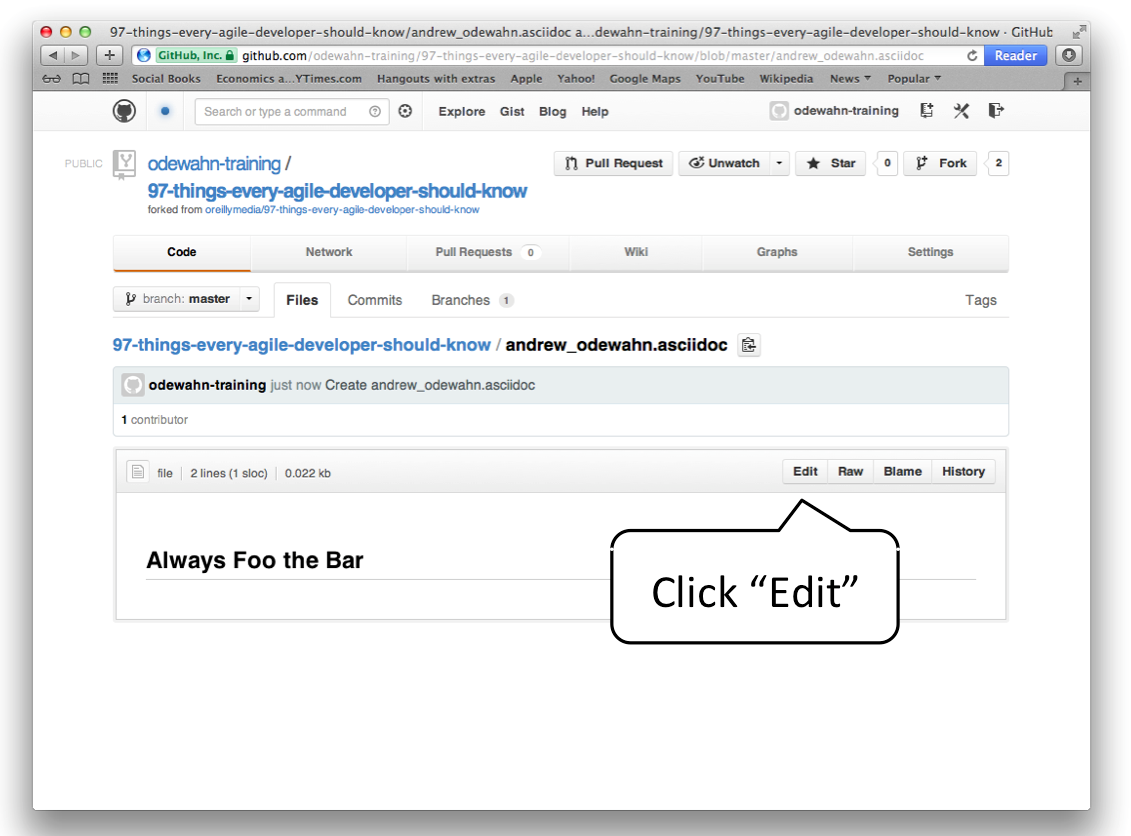The height and width of the screenshot is (836, 1131).
Task: Open advanced search gear icon
Action: (x=405, y=111)
